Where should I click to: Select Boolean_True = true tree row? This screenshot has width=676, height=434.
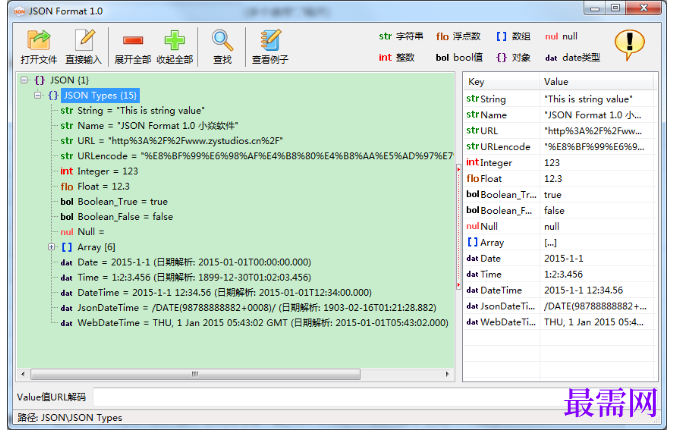tap(114, 202)
